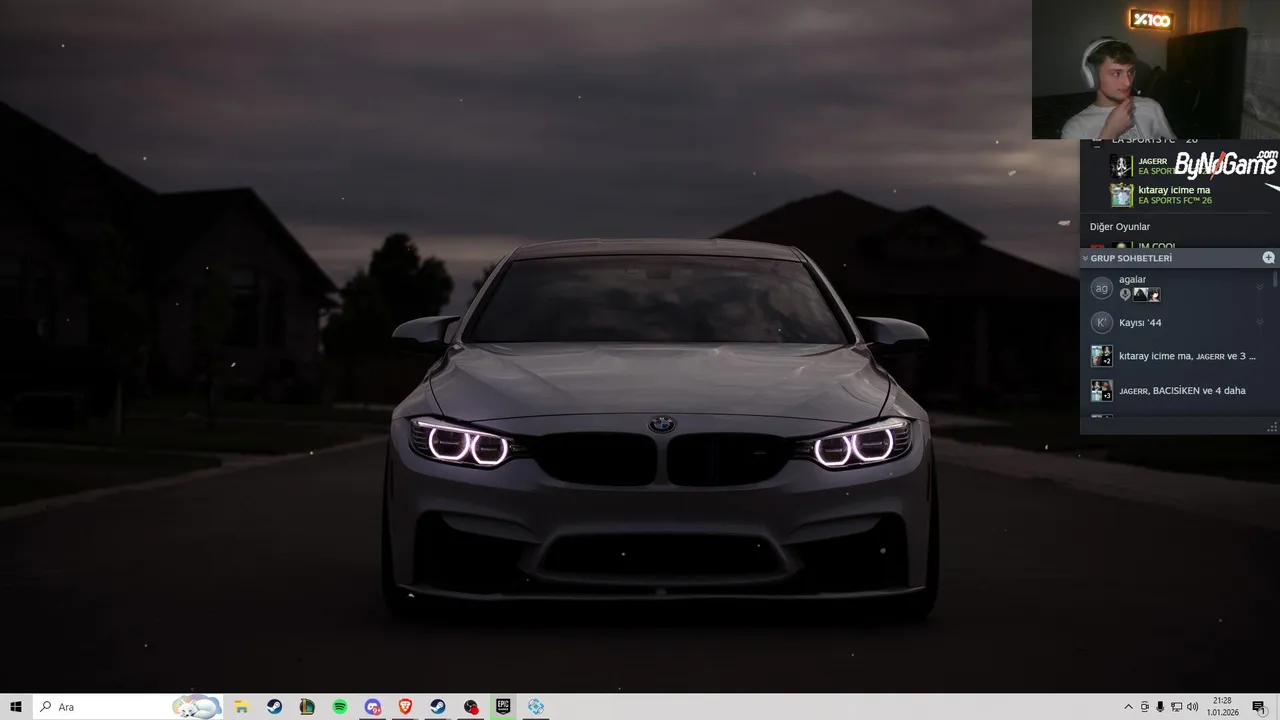The width and height of the screenshot is (1280, 720).
Task: Click JAGERR's avatar in friends list
Action: tap(1122, 166)
